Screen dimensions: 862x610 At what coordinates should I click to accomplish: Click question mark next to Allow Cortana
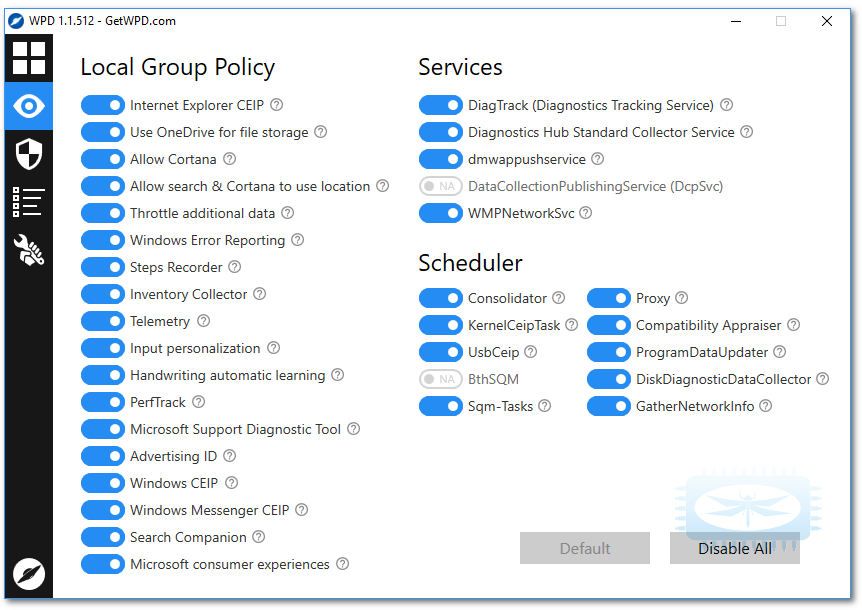click(229, 159)
